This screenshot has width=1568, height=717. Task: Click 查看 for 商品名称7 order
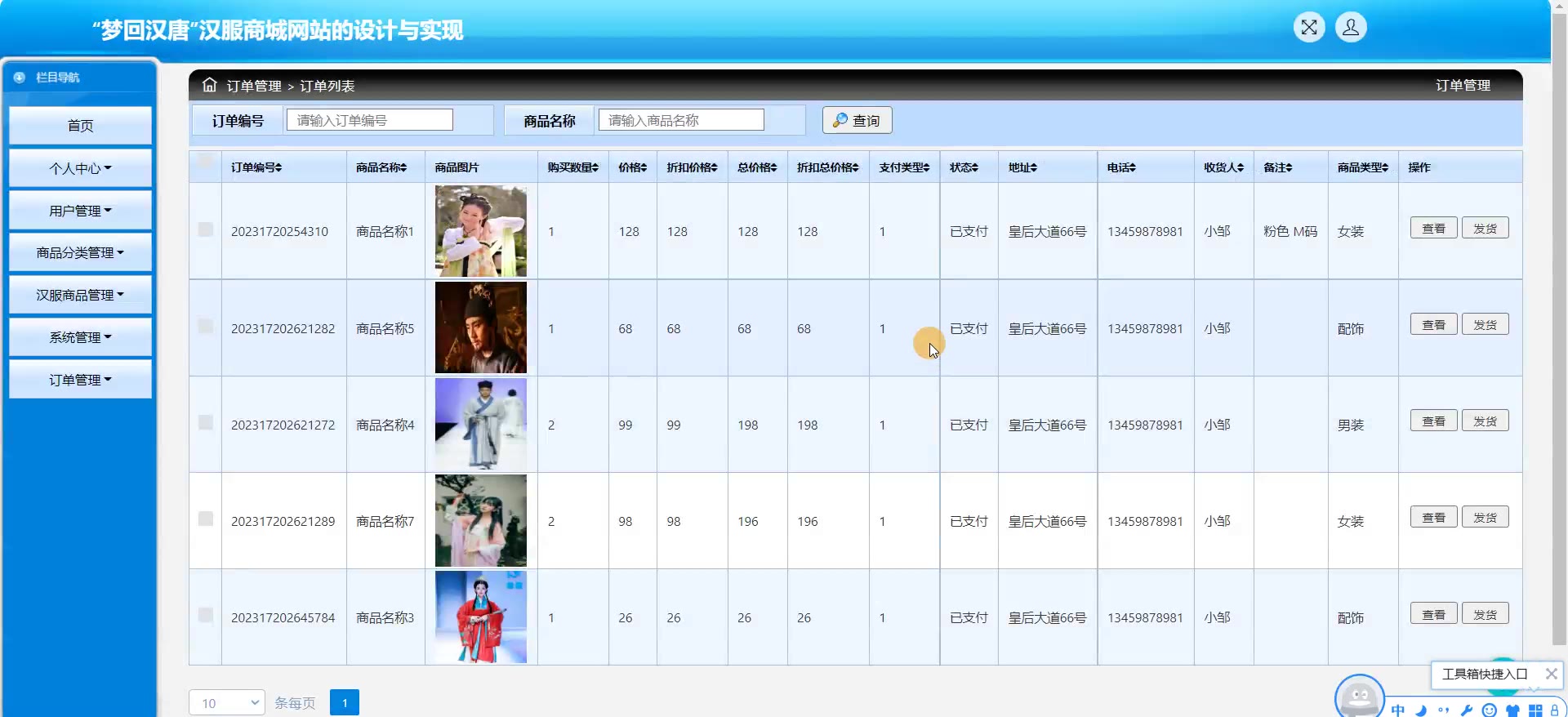1433,517
